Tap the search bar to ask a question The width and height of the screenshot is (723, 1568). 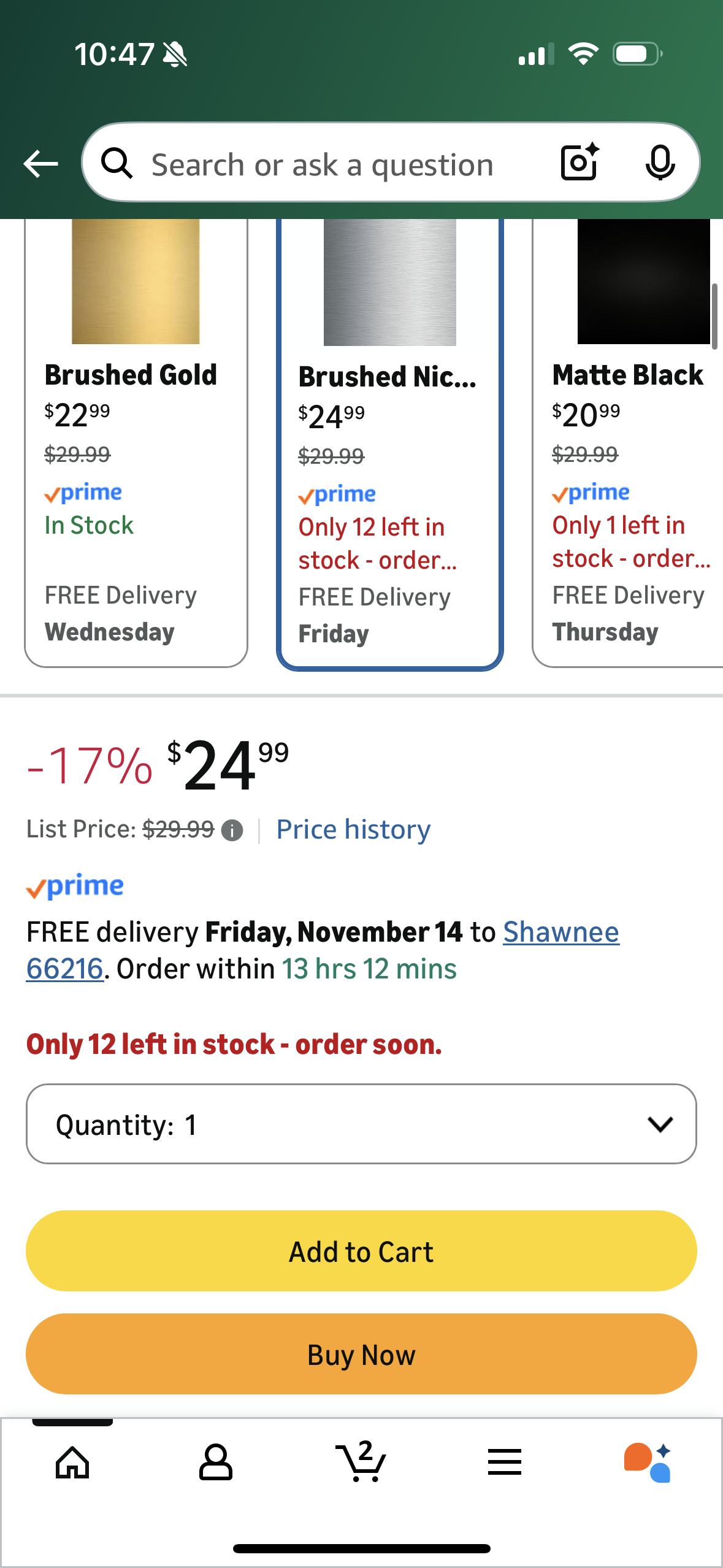[343, 163]
